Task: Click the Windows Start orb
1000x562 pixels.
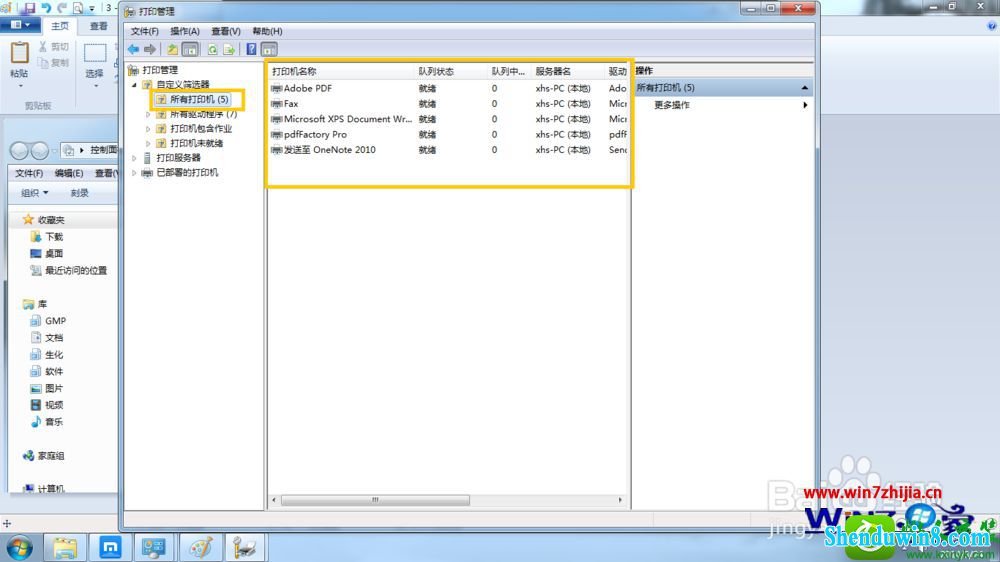Action: [x=19, y=548]
